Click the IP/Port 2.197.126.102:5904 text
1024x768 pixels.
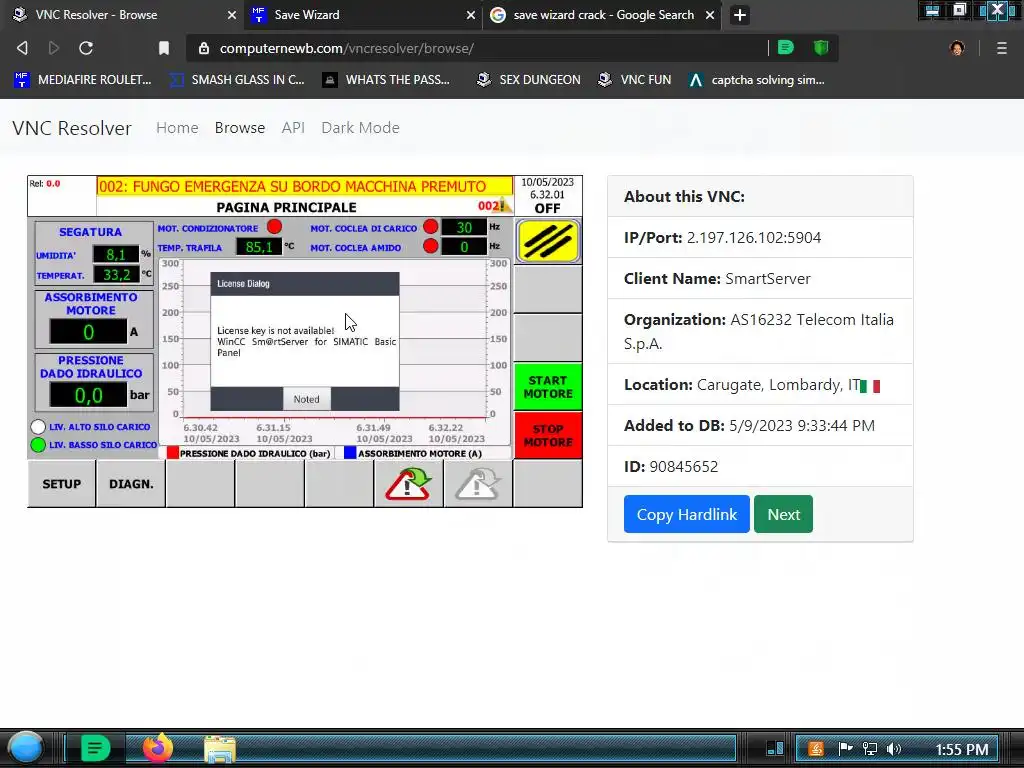tap(722, 237)
